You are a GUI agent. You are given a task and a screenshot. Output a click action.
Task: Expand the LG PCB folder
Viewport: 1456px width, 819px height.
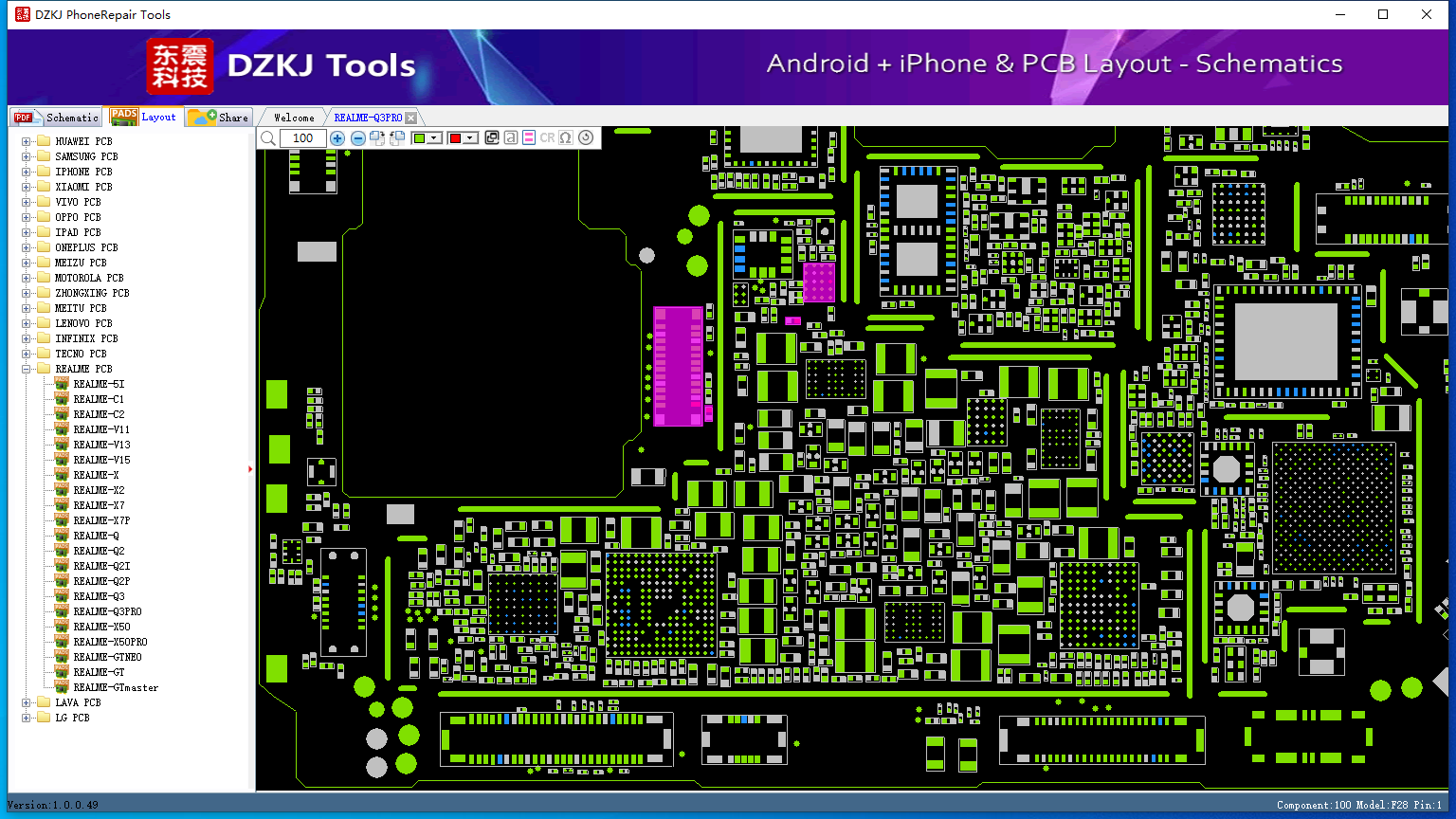(27, 718)
